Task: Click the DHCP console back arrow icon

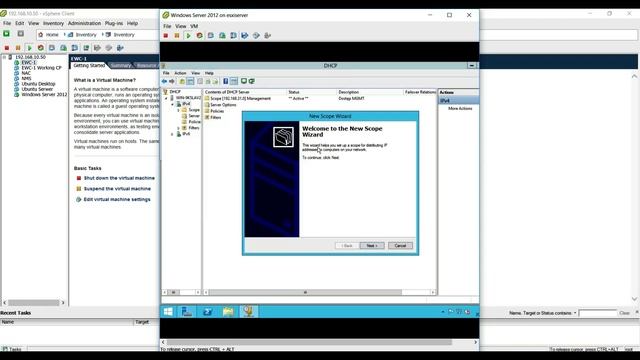Action: point(164,81)
